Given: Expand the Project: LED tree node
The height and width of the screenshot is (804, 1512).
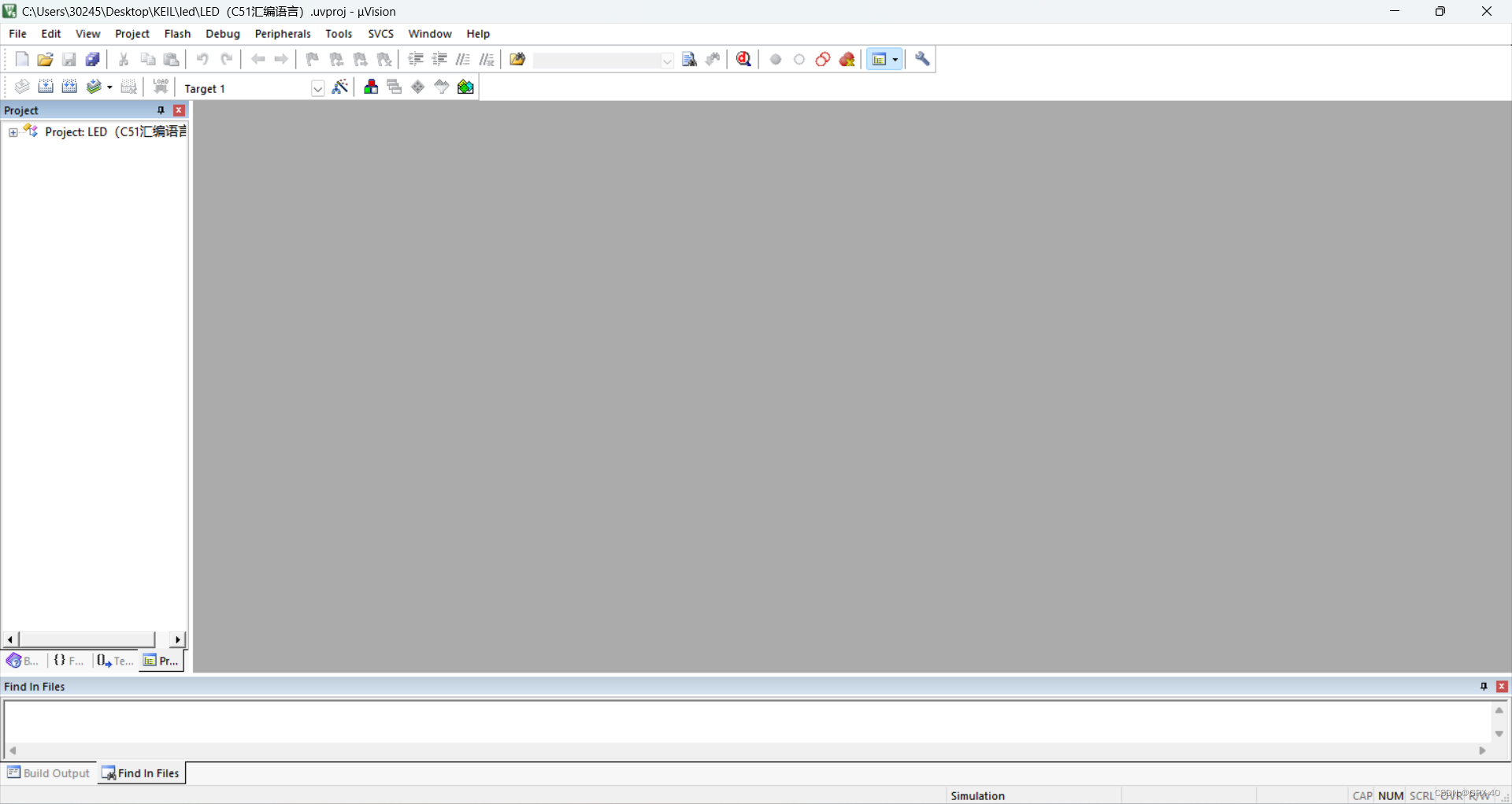Looking at the screenshot, I should point(13,132).
